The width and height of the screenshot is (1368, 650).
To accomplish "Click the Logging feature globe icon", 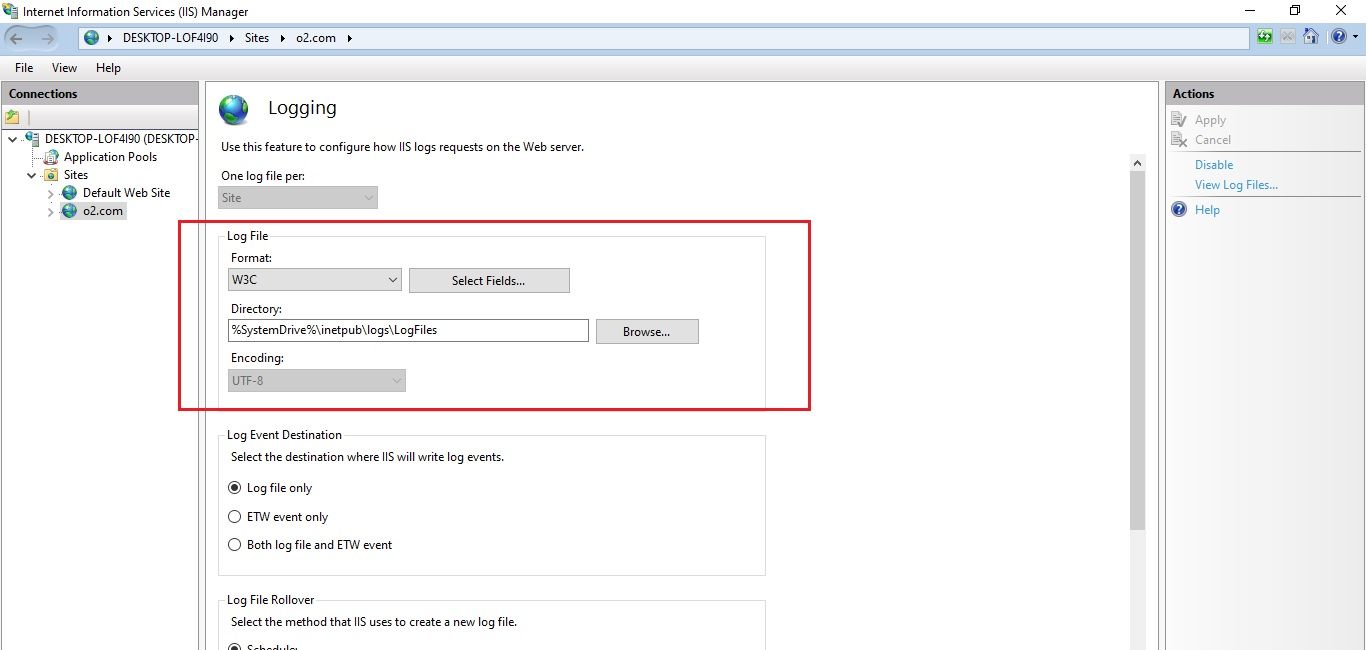I will point(233,110).
